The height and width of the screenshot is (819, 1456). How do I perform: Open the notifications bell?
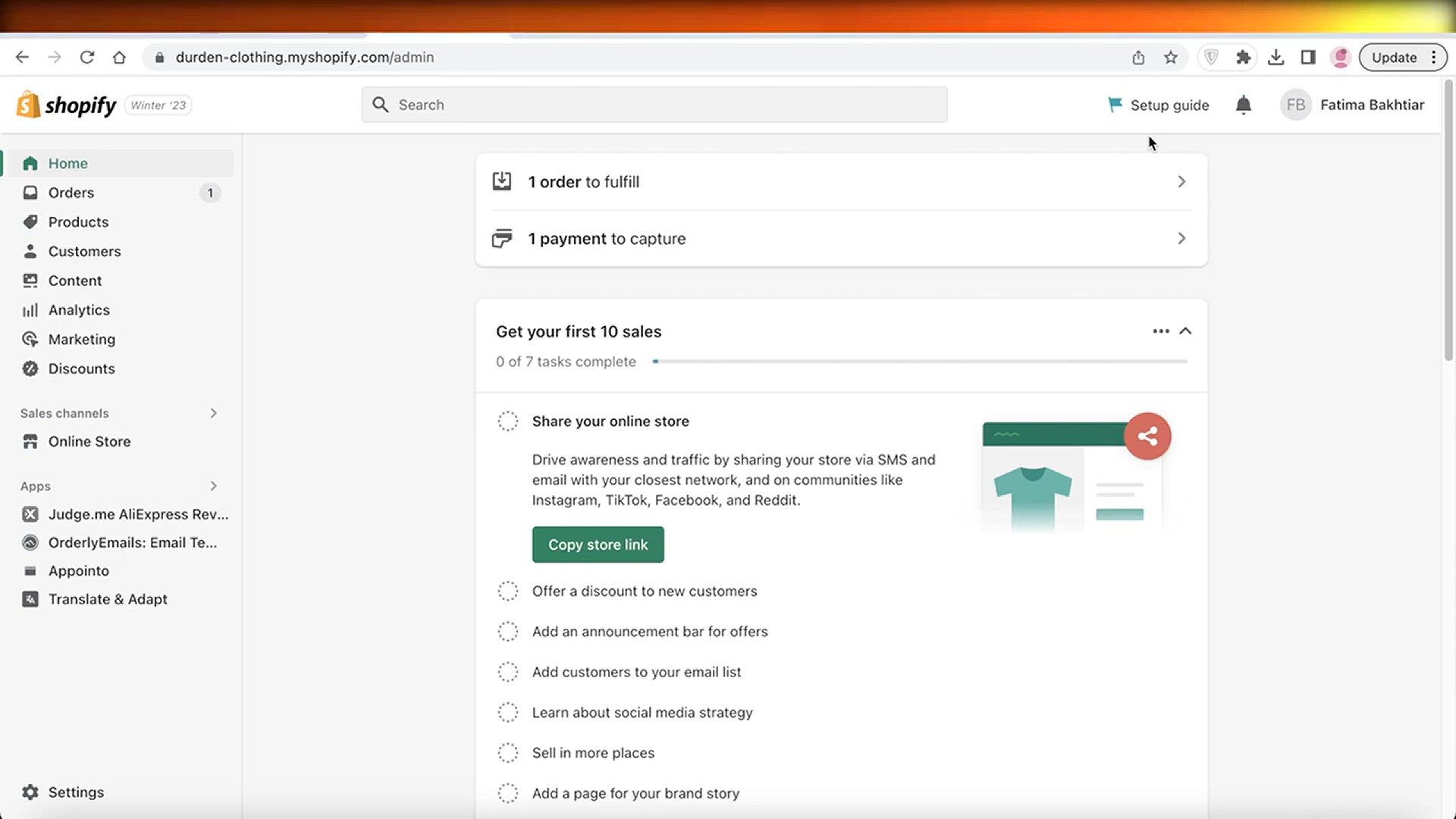click(x=1244, y=105)
